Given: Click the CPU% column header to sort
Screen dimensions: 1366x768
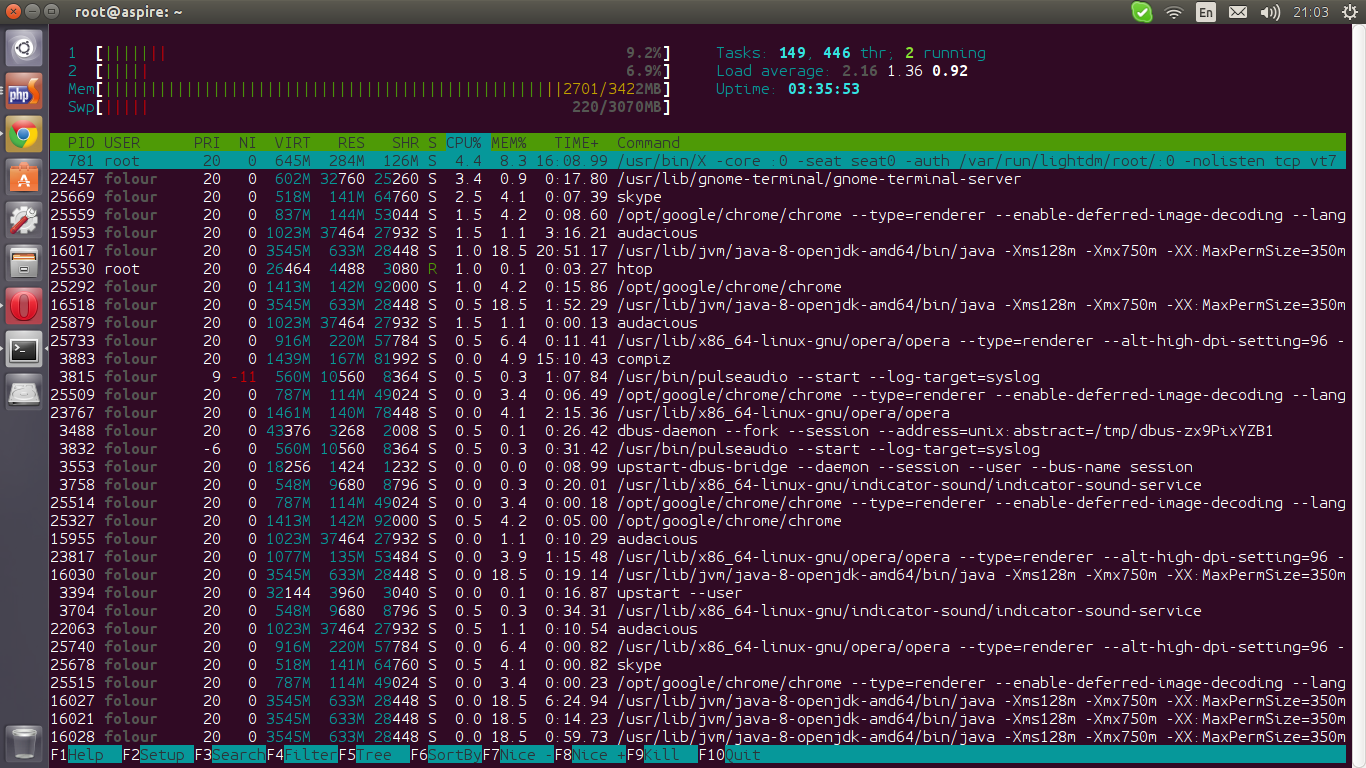Looking at the screenshot, I should [x=464, y=143].
